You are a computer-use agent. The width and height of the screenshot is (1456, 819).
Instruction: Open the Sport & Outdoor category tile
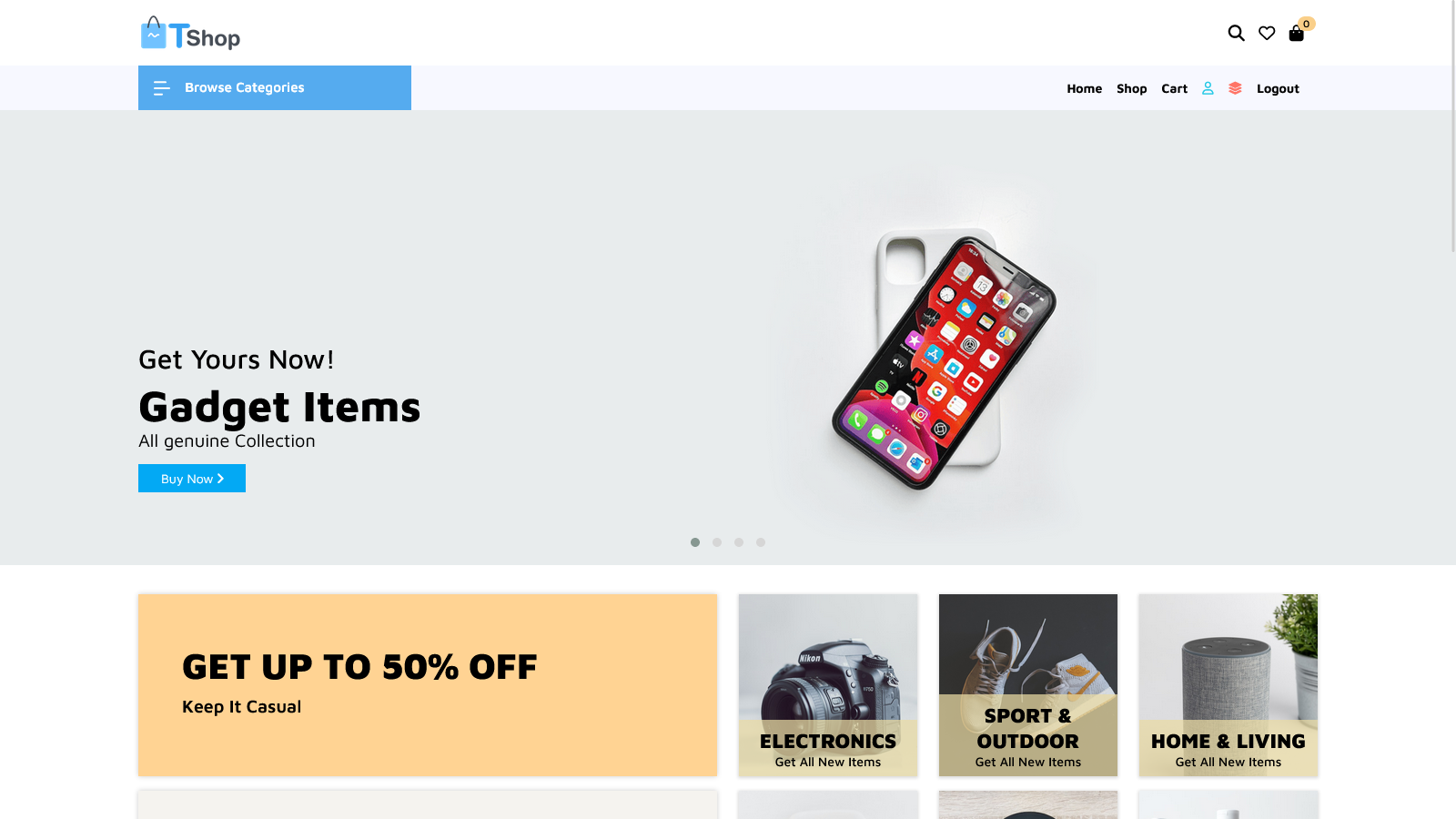[x=1028, y=685]
